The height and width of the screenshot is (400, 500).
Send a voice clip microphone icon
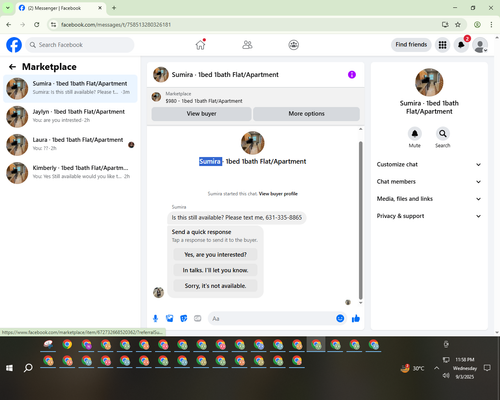[x=155, y=319]
